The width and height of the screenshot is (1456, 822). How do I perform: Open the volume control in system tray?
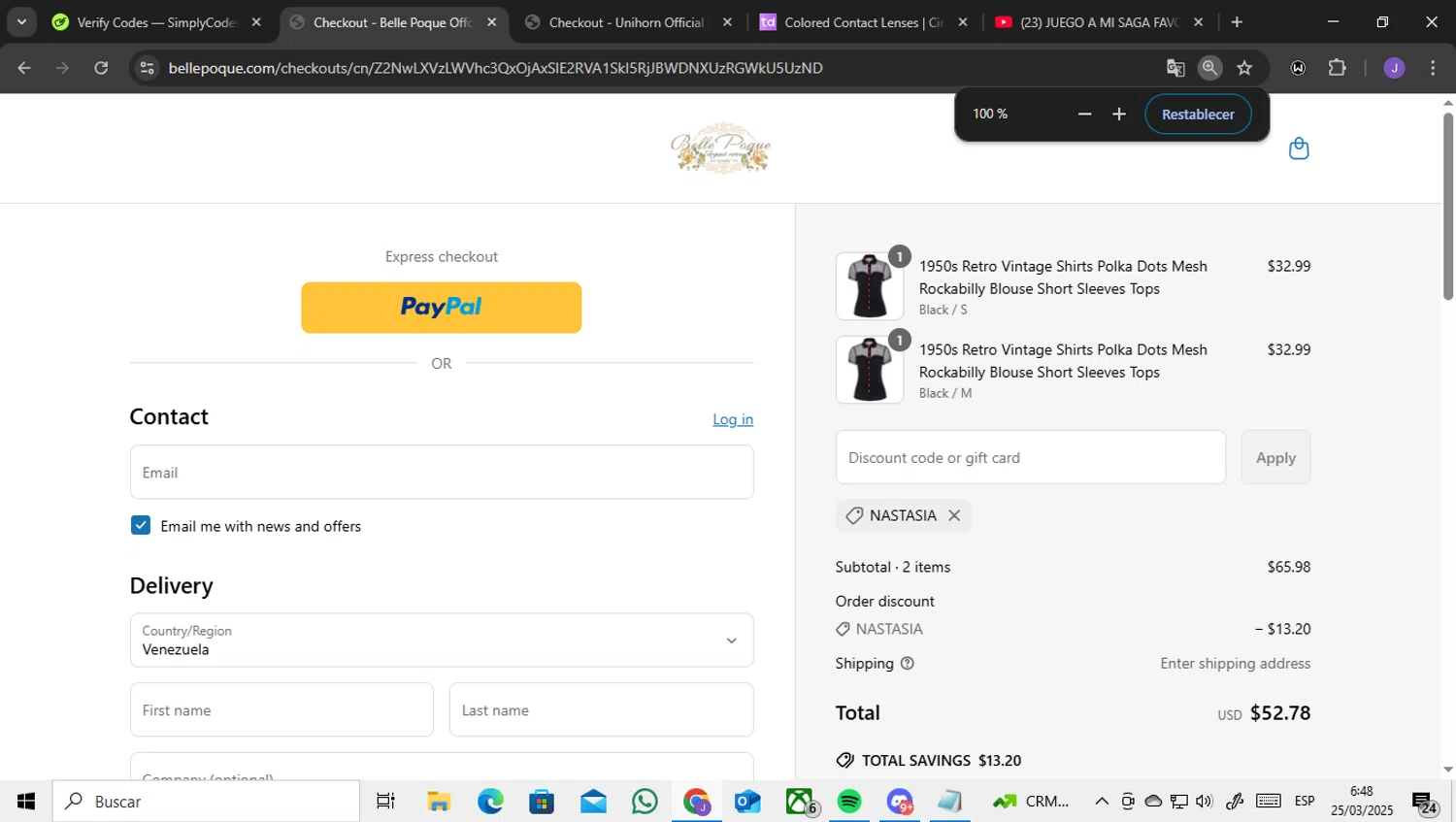[x=1205, y=802]
